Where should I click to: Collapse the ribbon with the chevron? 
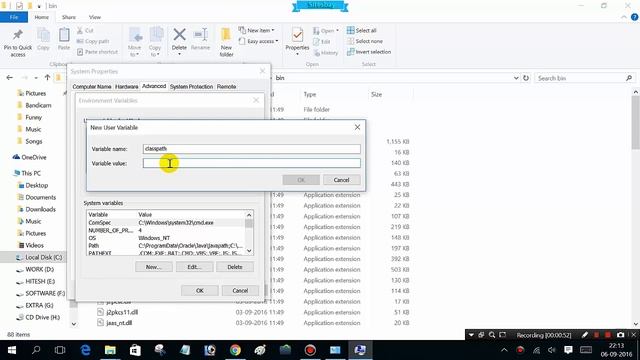coord(624,17)
